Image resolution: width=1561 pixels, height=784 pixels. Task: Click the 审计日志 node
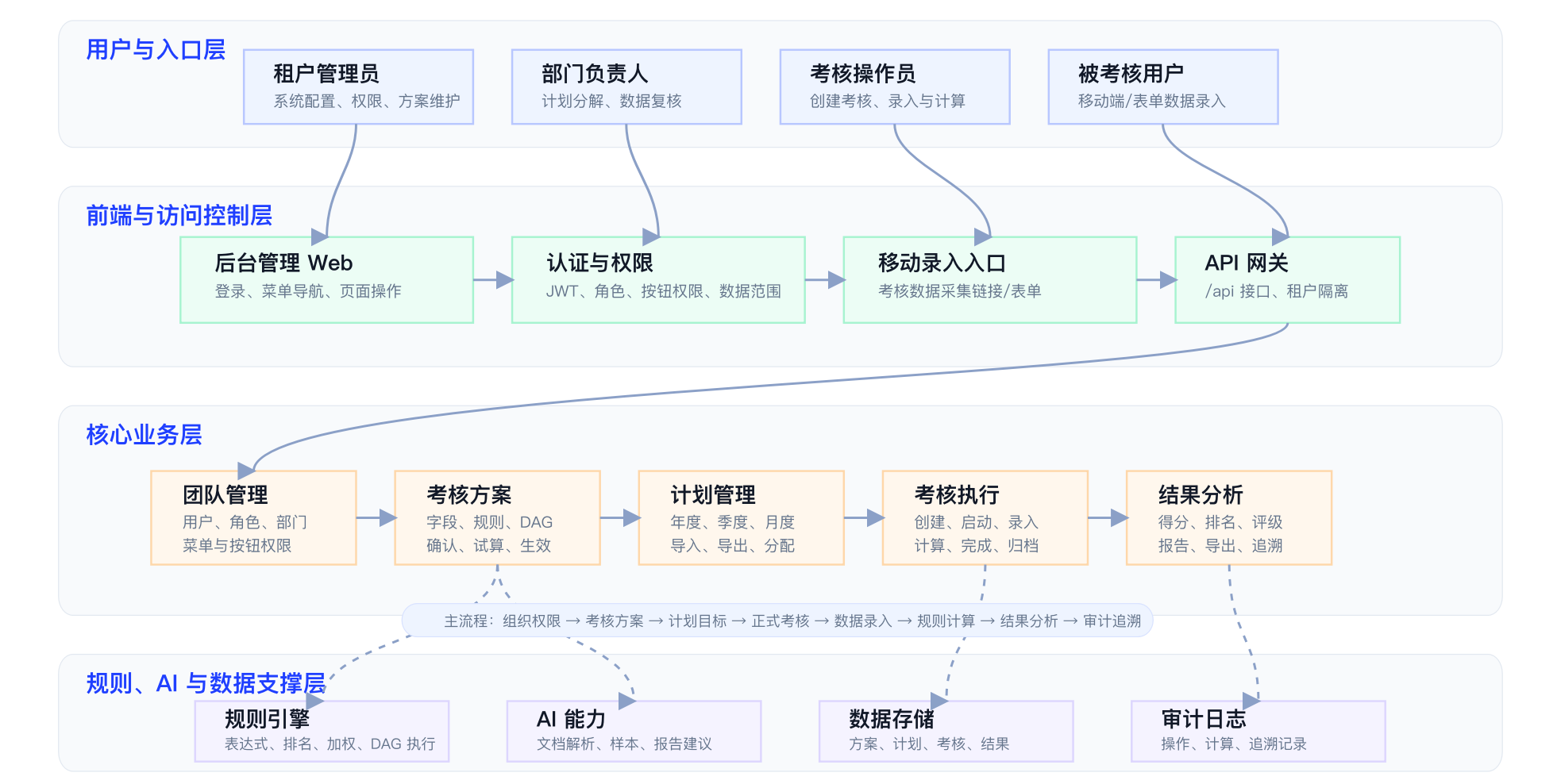[x=1258, y=731]
